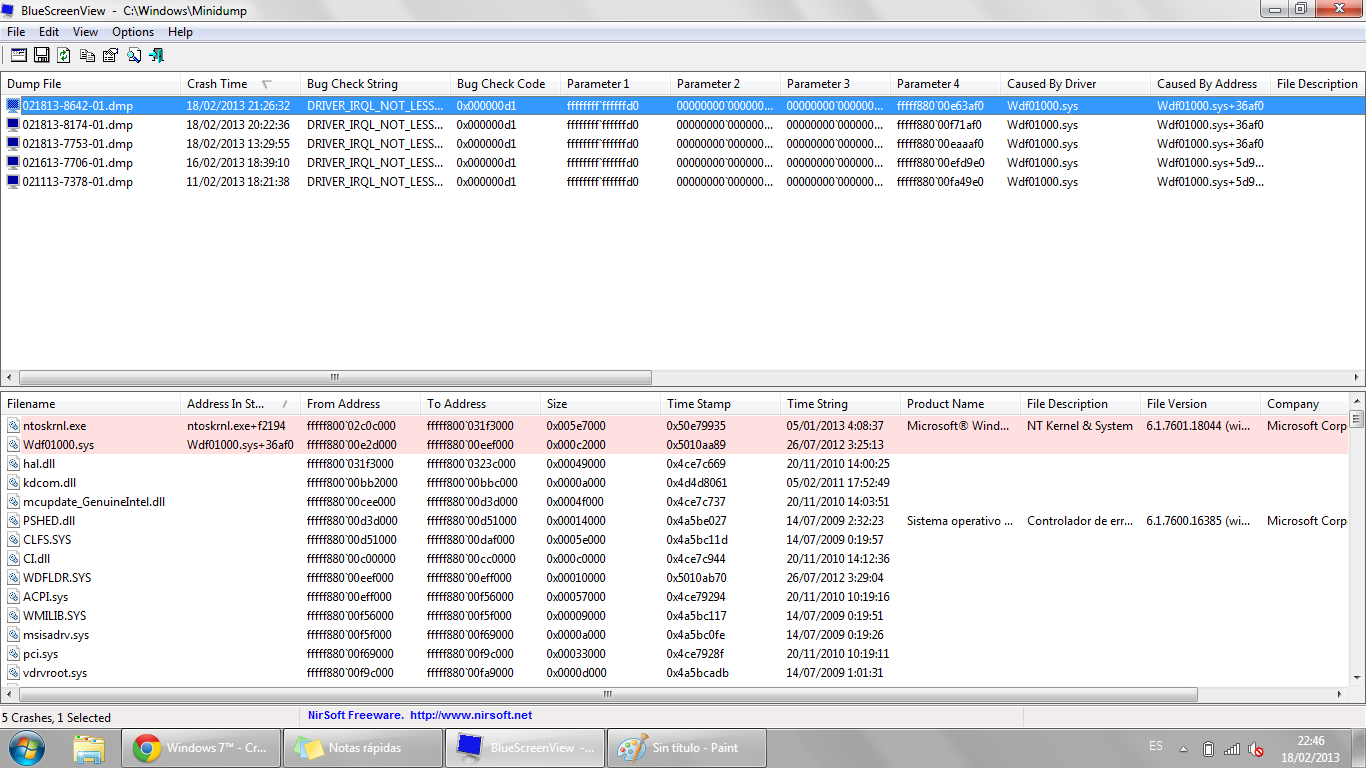Sort by the Parameter 1 column header
1366x768 pixels.
tap(615, 84)
